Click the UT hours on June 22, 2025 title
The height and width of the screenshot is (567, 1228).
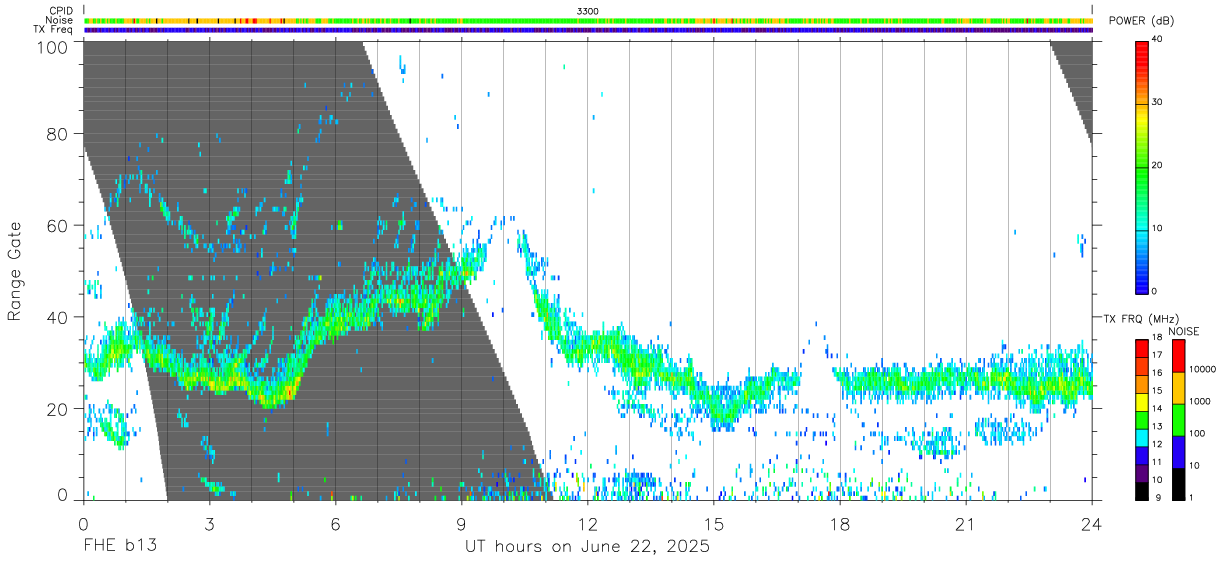(588, 547)
